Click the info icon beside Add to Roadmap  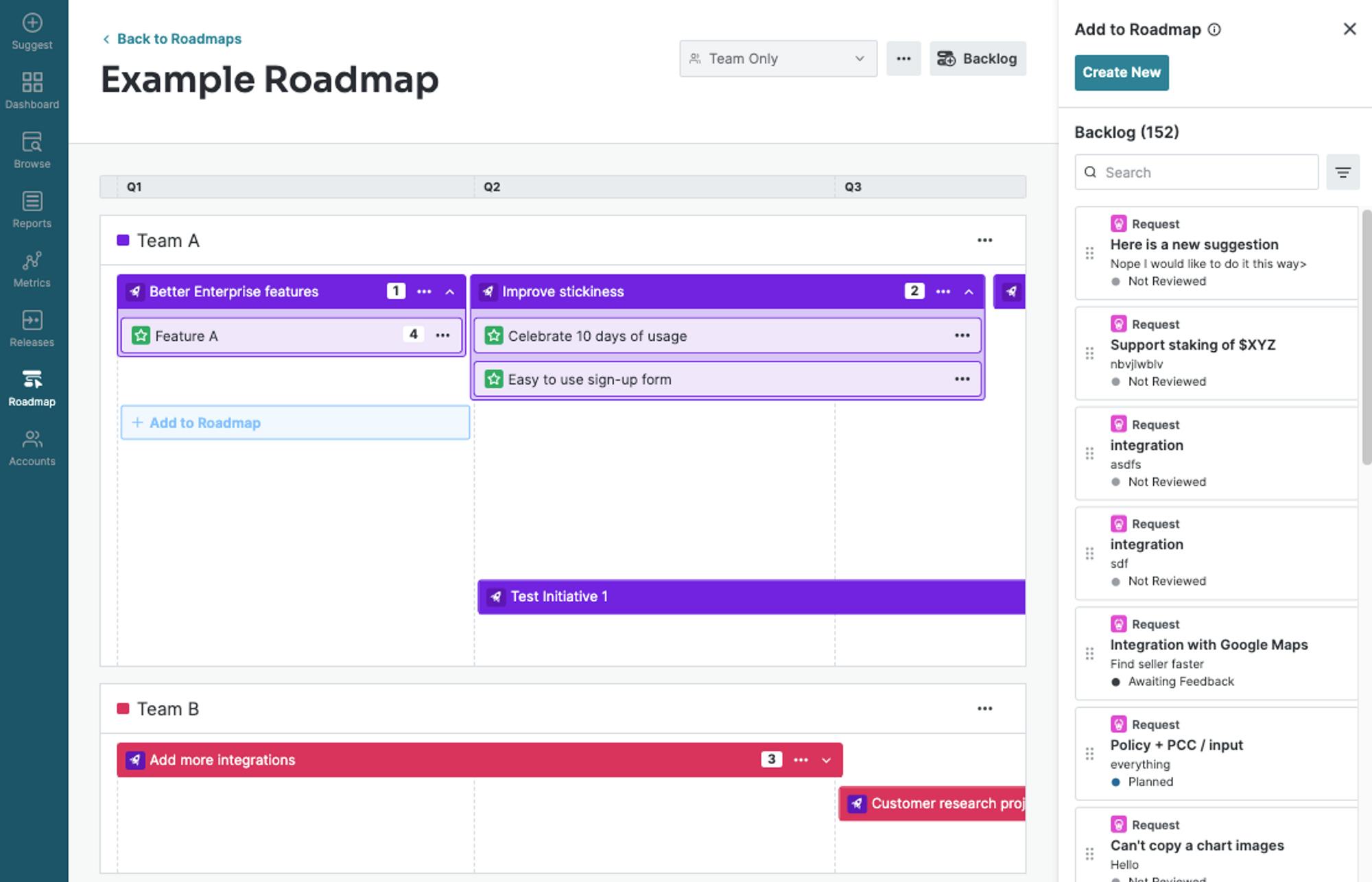tap(1214, 29)
